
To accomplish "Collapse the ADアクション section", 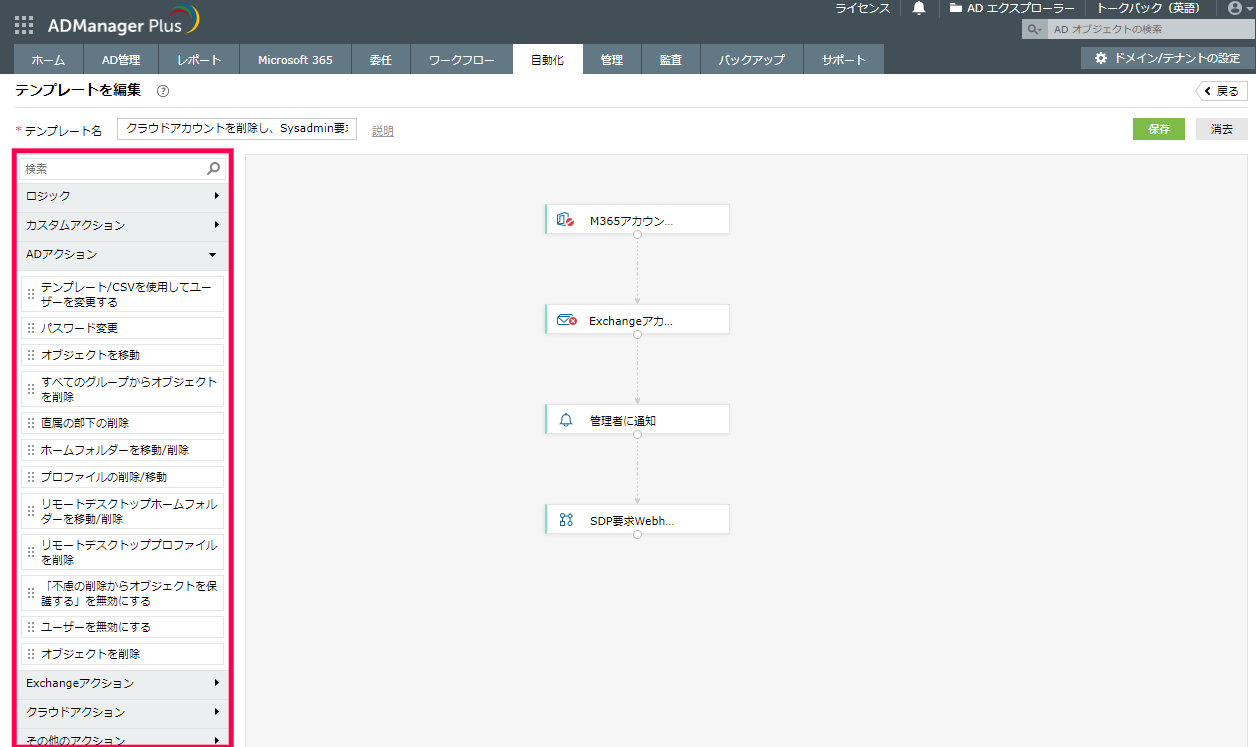I will point(124,254).
